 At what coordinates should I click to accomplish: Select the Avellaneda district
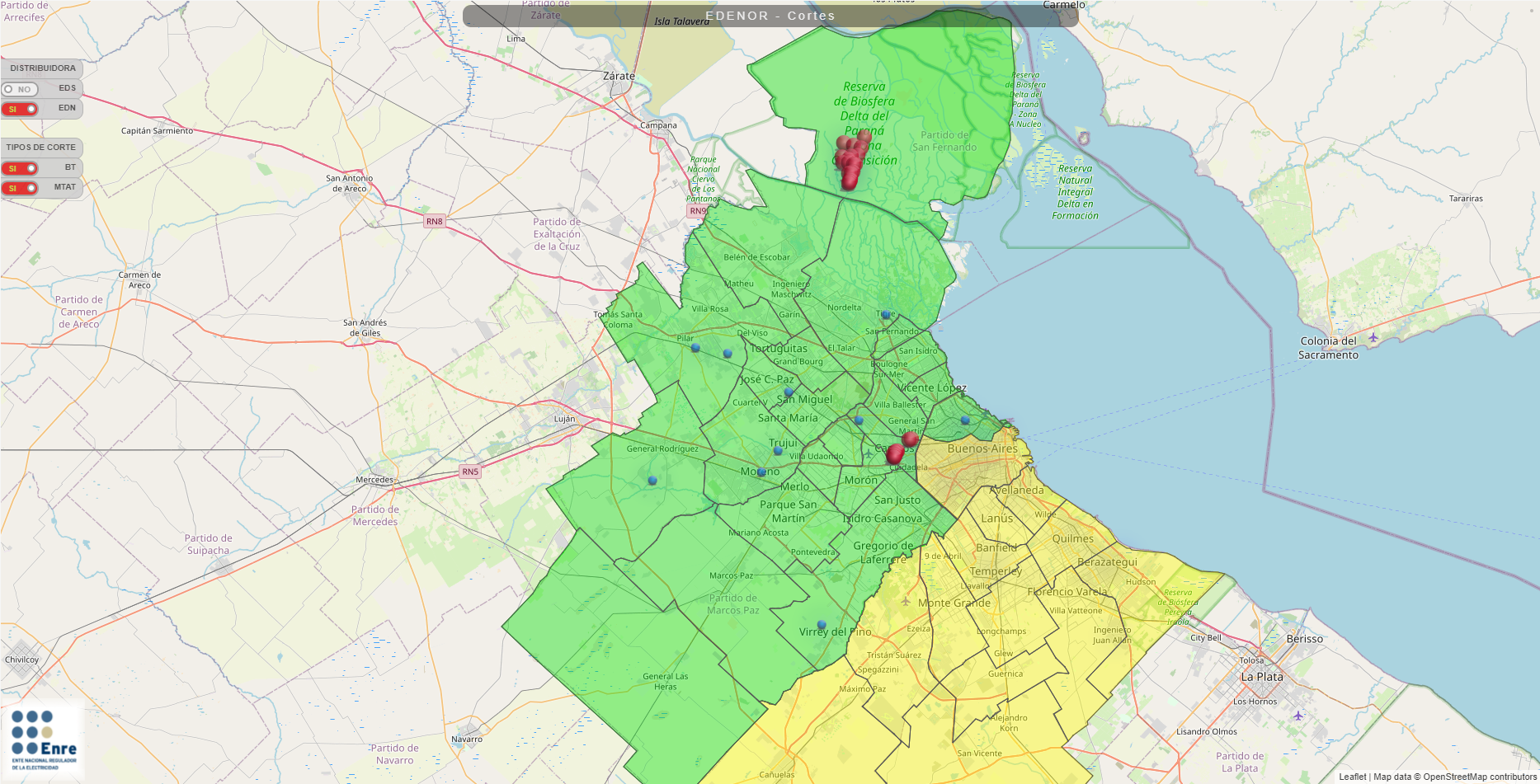click(x=1016, y=490)
